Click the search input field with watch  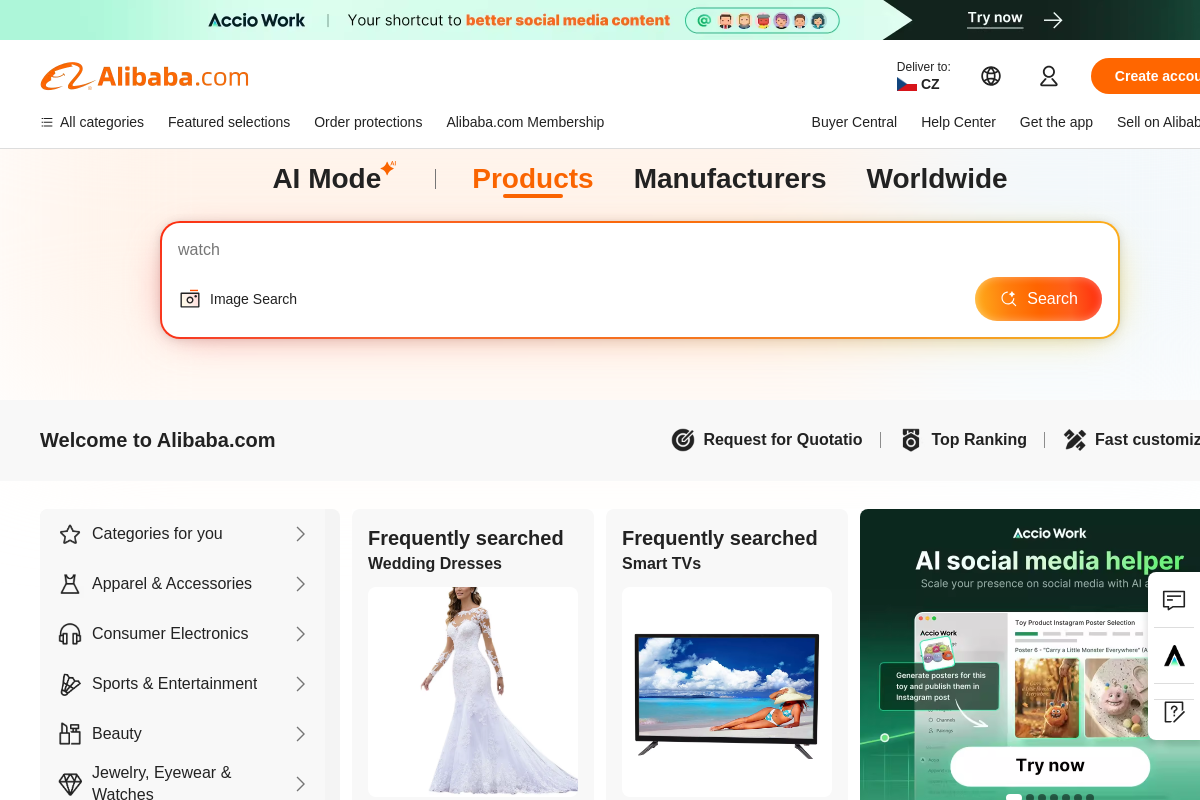click(x=640, y=250)
